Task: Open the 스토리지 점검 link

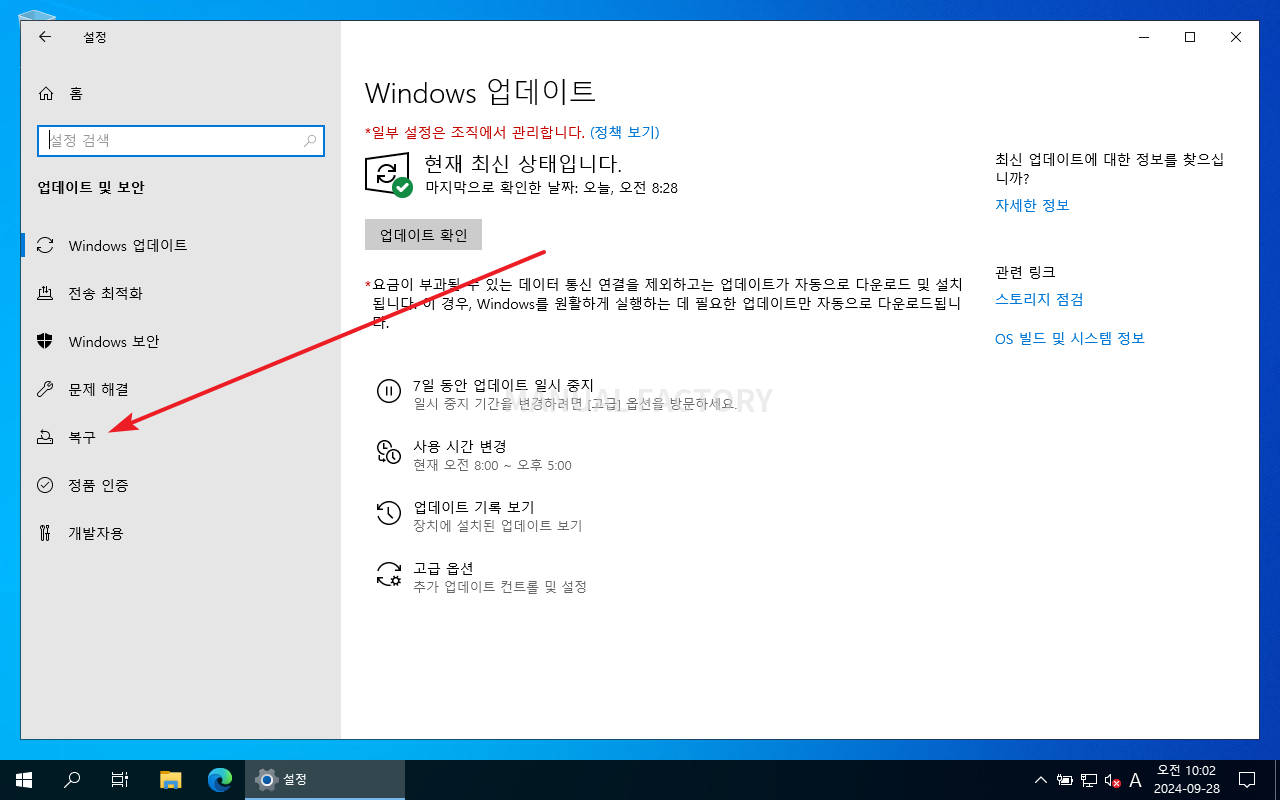Action: click(x=1039, y=299)
